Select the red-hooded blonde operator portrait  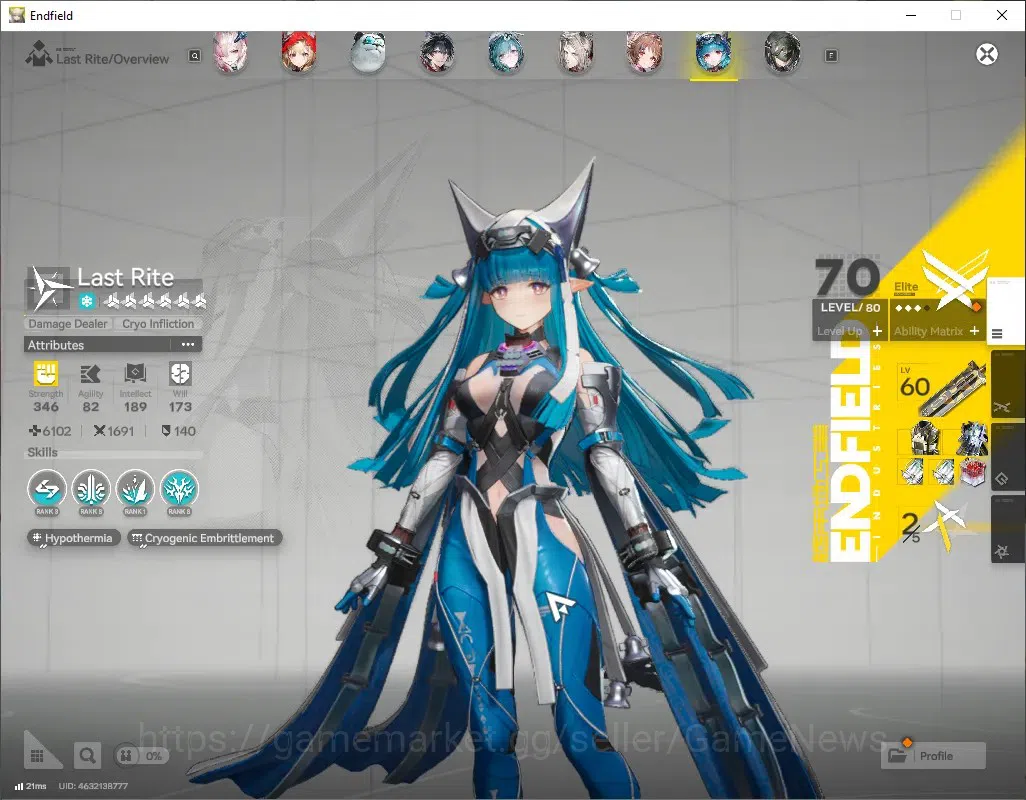[x=299, y=53]
